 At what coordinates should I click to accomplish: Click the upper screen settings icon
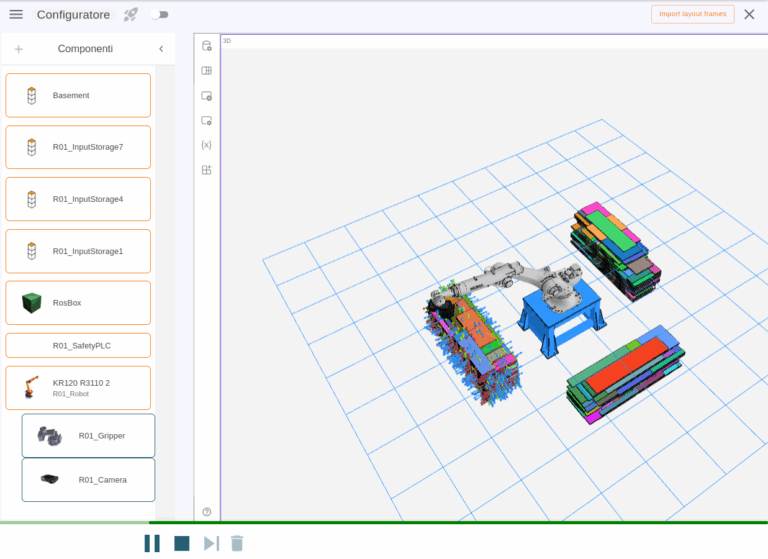tap(207, 96)
